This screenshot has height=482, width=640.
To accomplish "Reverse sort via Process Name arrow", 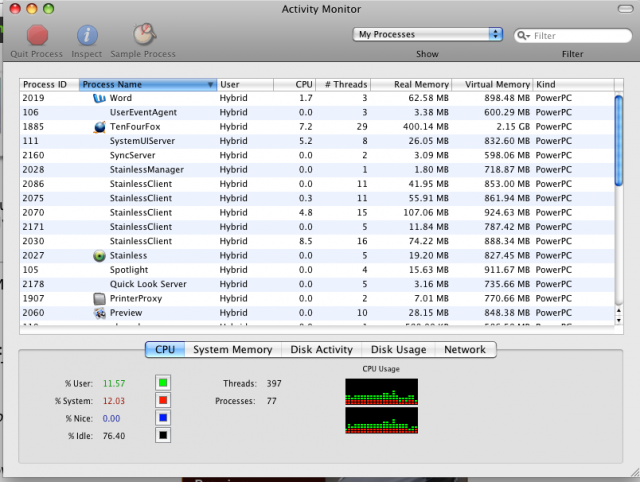I will [x=210, y=84].
